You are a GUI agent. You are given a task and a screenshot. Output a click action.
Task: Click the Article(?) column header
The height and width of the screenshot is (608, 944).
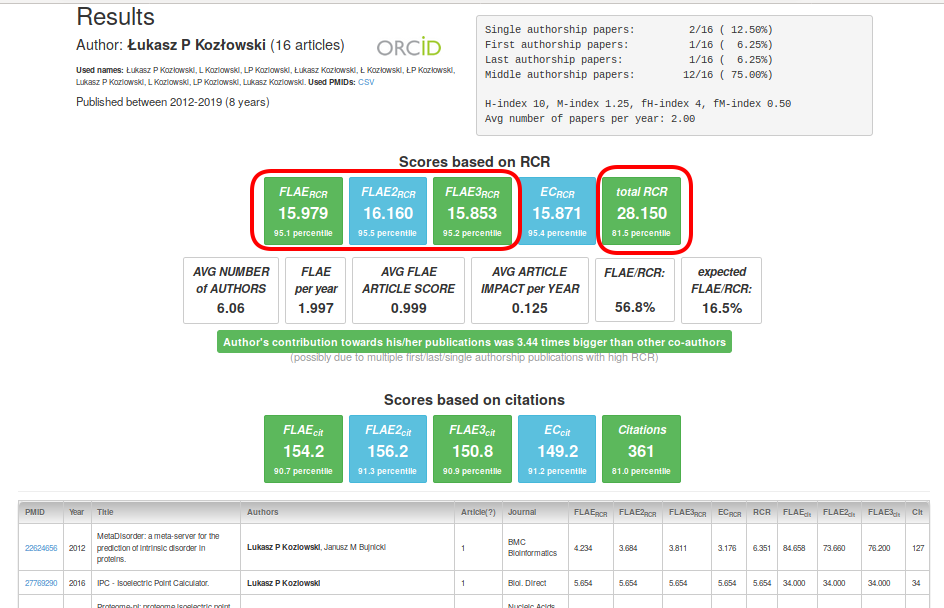[477, 512]
